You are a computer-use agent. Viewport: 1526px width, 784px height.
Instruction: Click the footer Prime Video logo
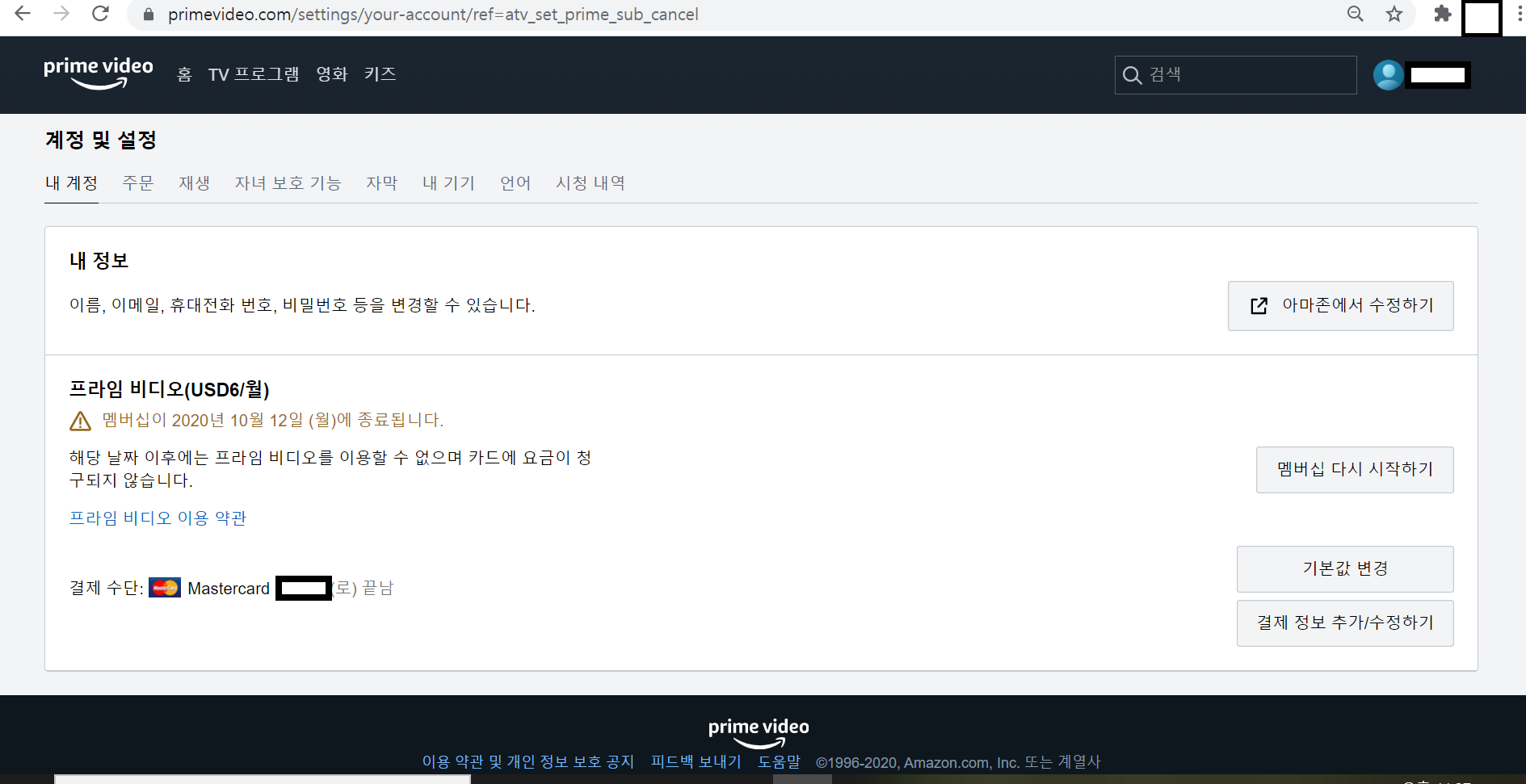pos(759,733)
